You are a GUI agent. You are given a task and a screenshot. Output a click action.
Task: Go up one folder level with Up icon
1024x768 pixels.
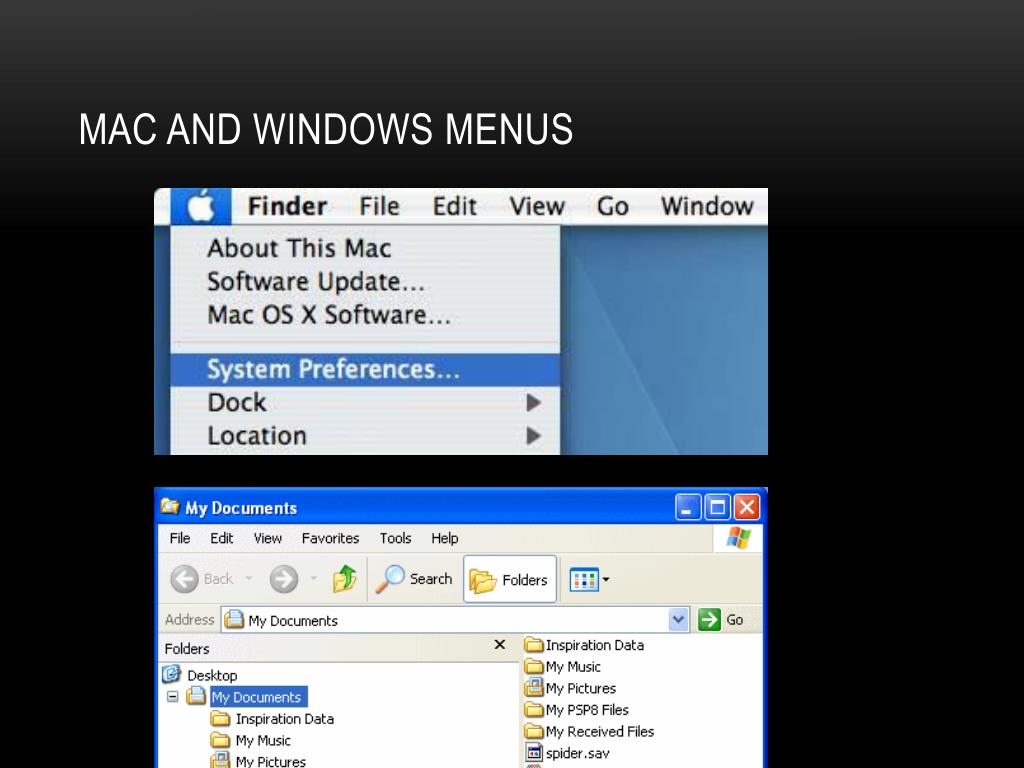coord(344,579)
